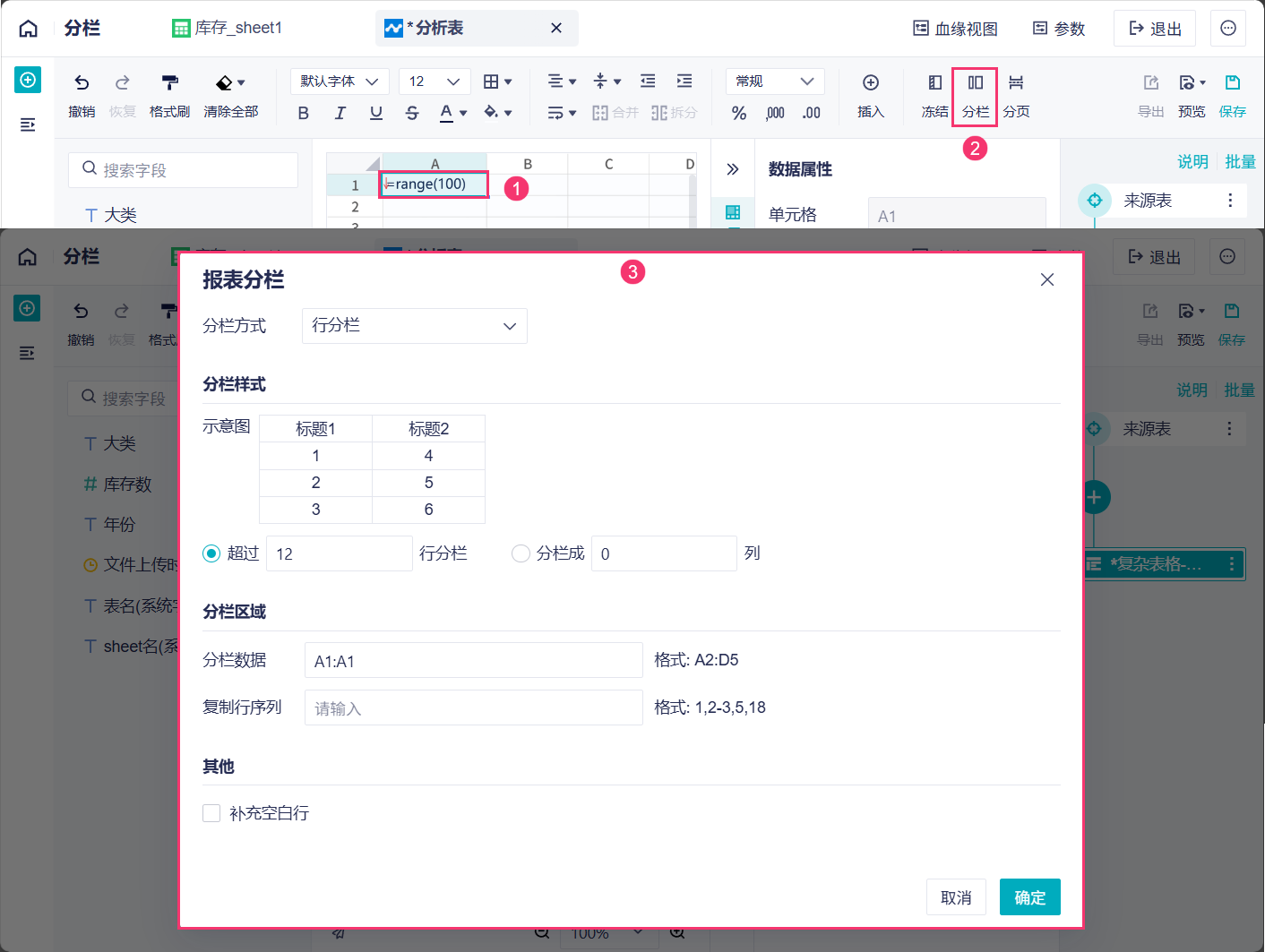Screen dimensions: 1265x952
Task: Focus the 分栏成 column count field
Action: 664,553
